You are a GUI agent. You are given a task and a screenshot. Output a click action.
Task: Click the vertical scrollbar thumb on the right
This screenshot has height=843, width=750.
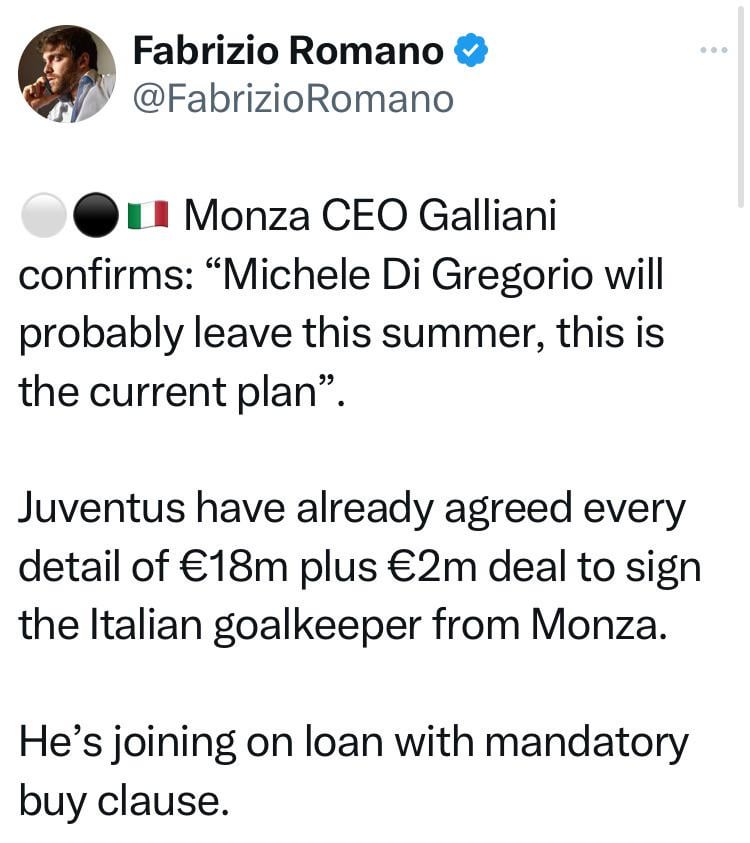click(740, 105)
